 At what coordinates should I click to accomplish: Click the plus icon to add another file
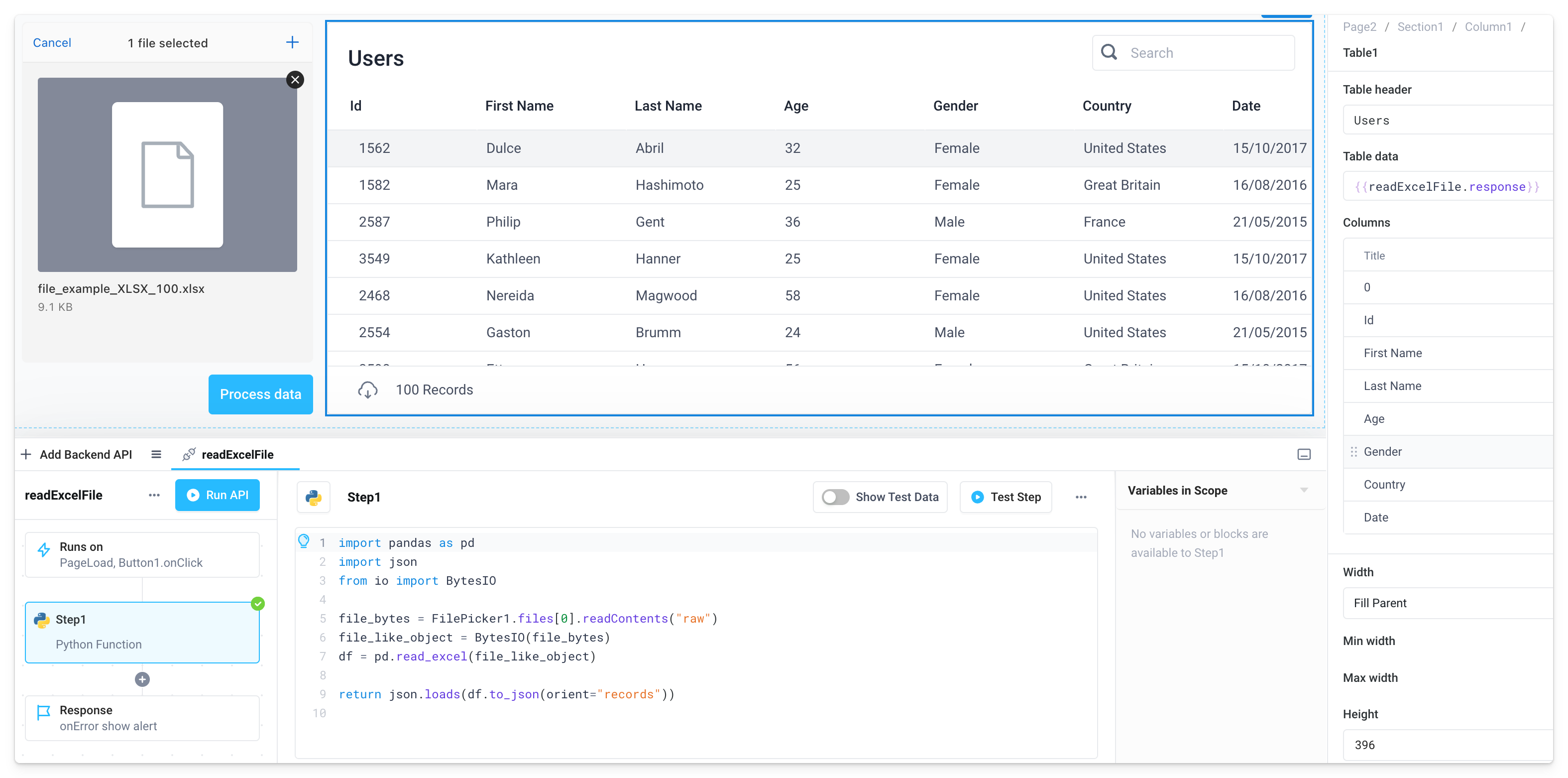click(x=292, y=42)
